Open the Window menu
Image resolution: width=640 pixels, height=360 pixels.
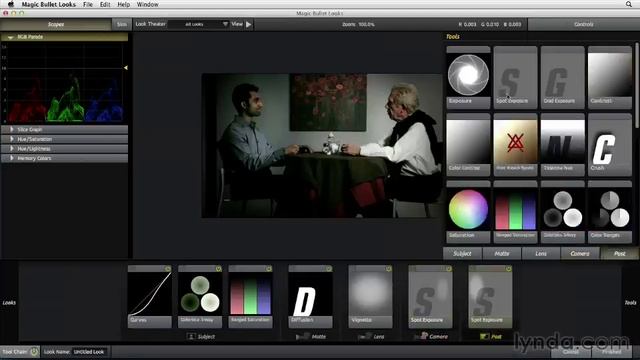point(147,4)
